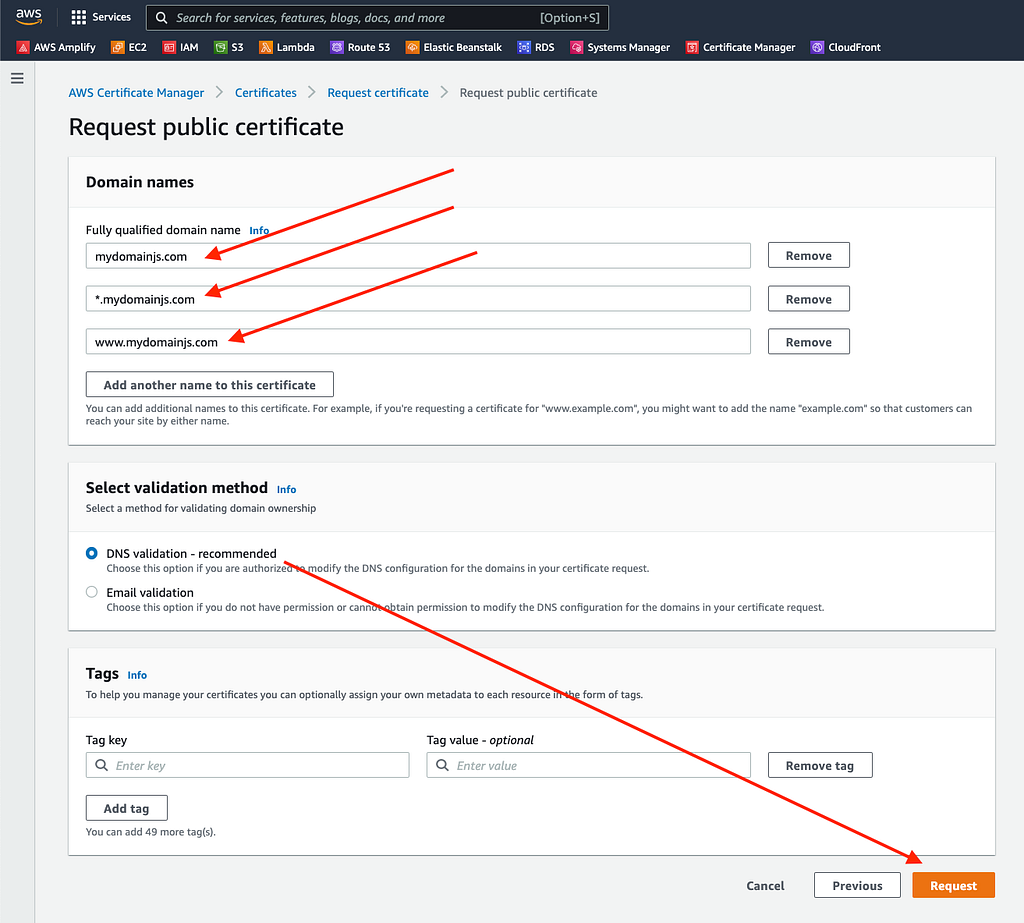Viewport: 1024px width, 923px height.
Task: Click Add another name to this certificate
Action: [x=208, y=384]
